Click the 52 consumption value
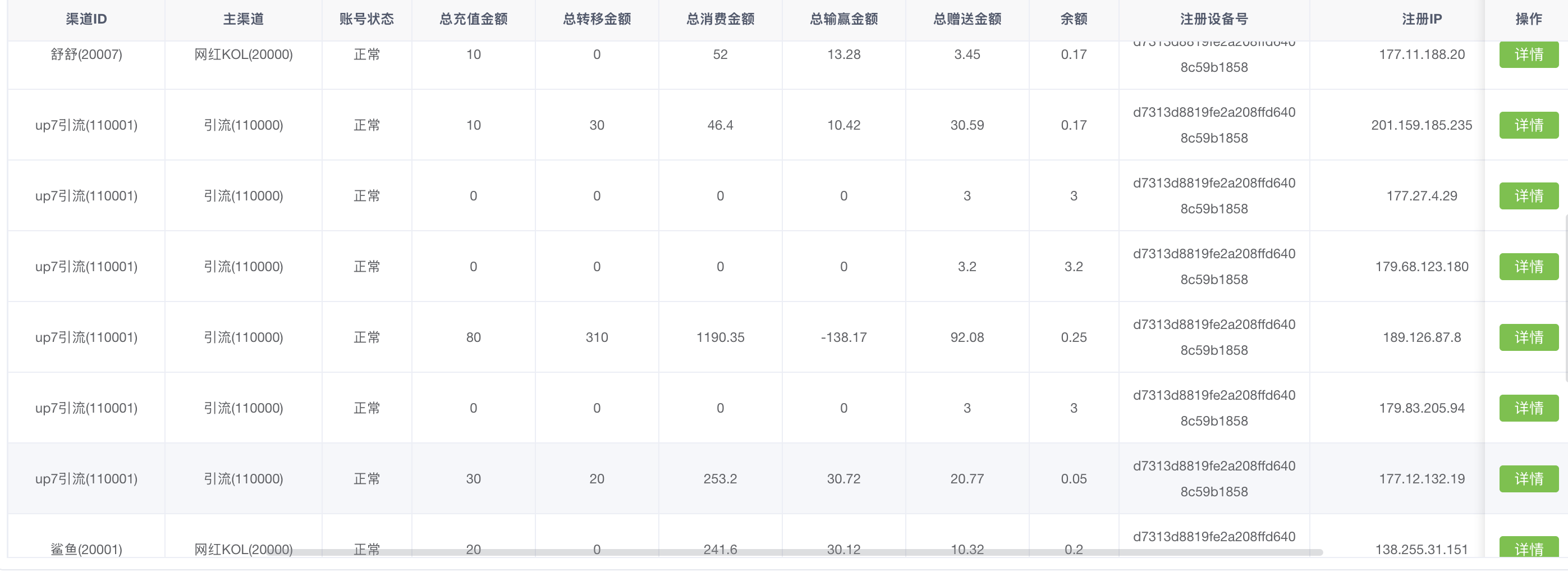The image size is (1568, 576). [x=720, y=54]
